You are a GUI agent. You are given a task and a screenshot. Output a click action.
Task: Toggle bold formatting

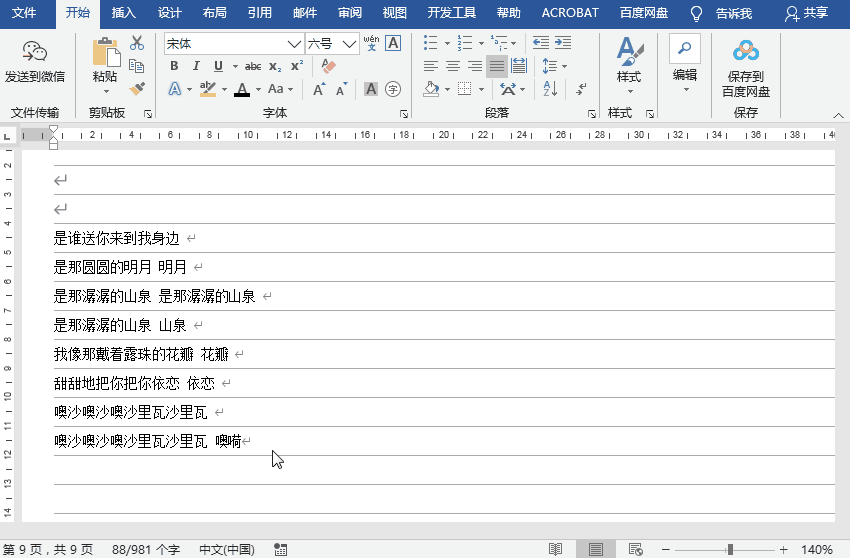coord(174,66)
